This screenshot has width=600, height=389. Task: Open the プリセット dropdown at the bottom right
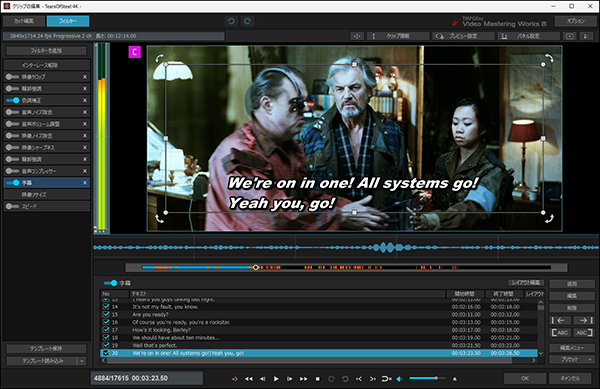(x=572, y=360)
